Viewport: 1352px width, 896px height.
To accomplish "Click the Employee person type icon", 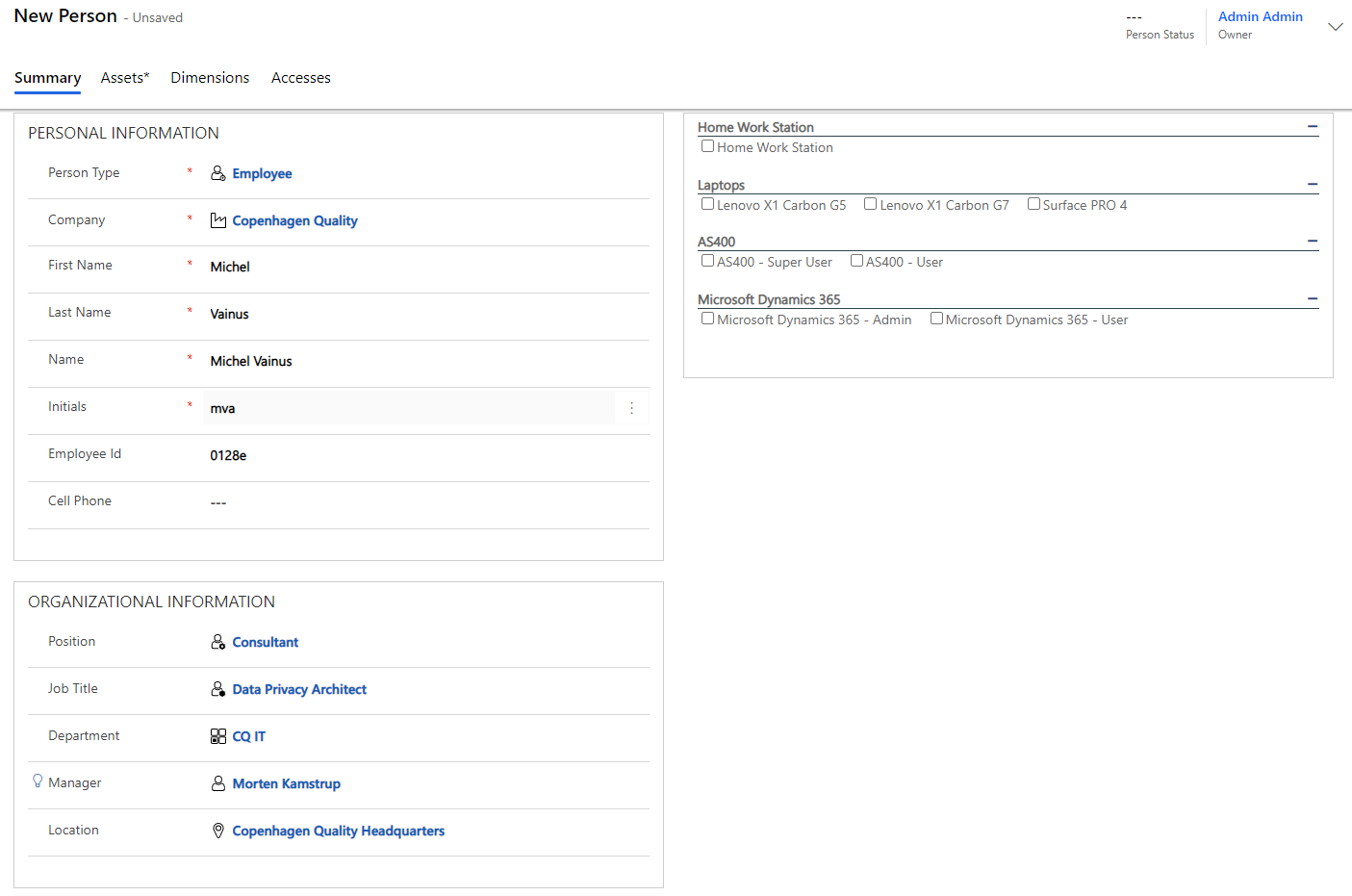I will [218, 173].
